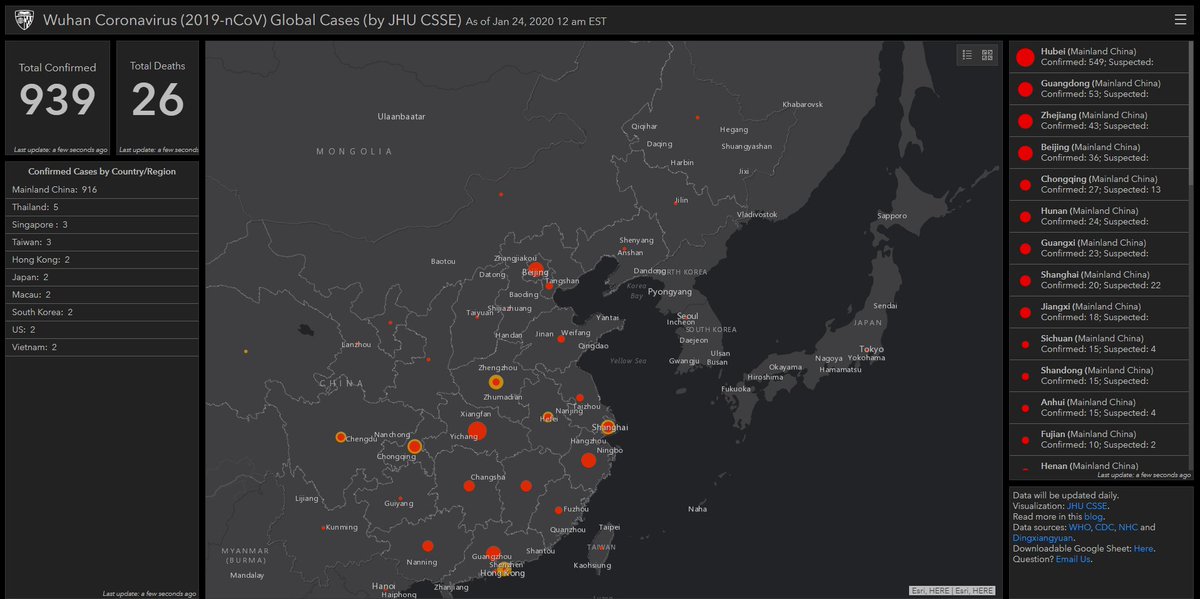Click the Total Confirmed 939 indicator
The height and width of the screenshot is (599, 1200).
58,98
